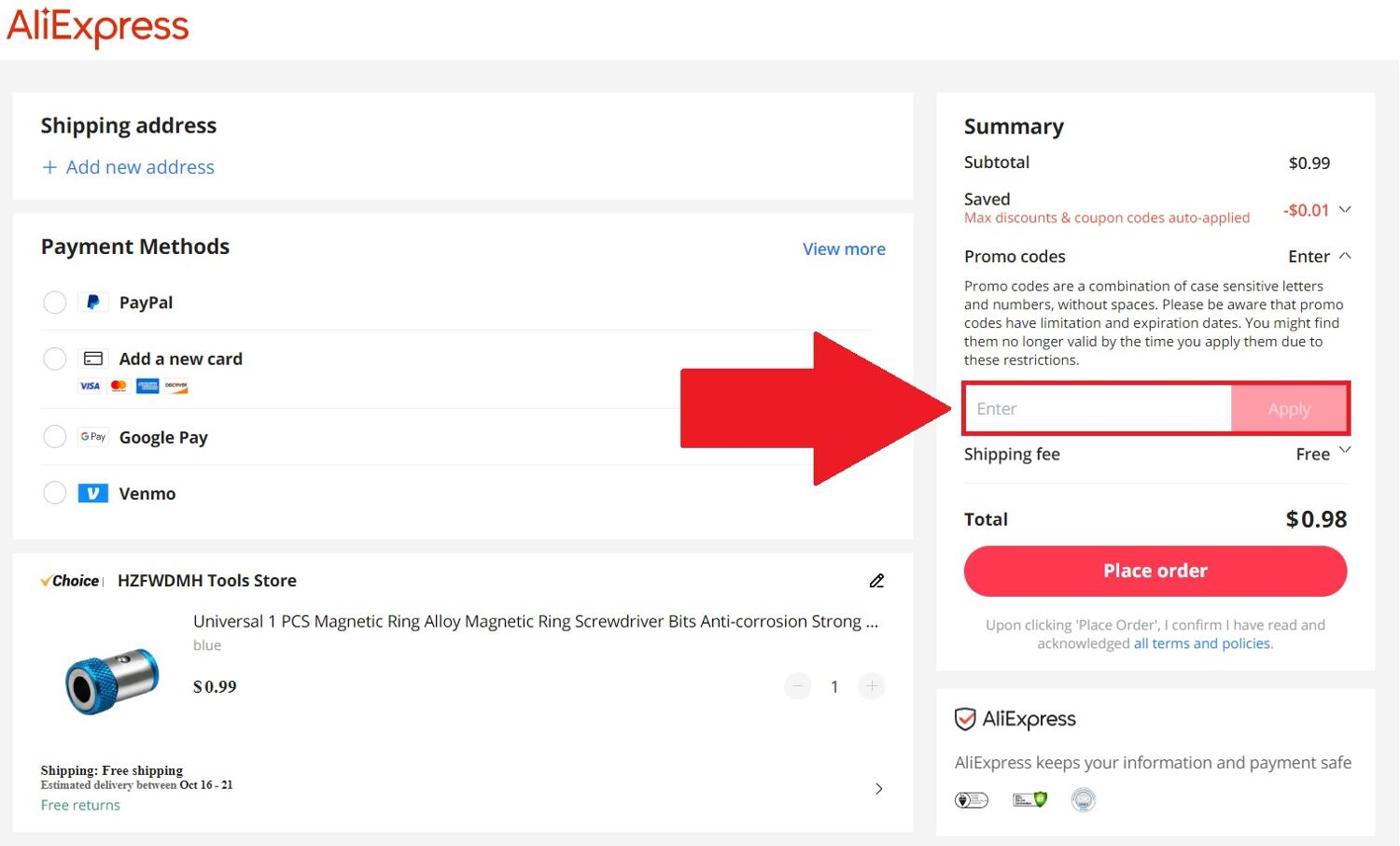Open View more payment methods
Viewport: 1400px width, 846px height.
(x=844, y=249)
